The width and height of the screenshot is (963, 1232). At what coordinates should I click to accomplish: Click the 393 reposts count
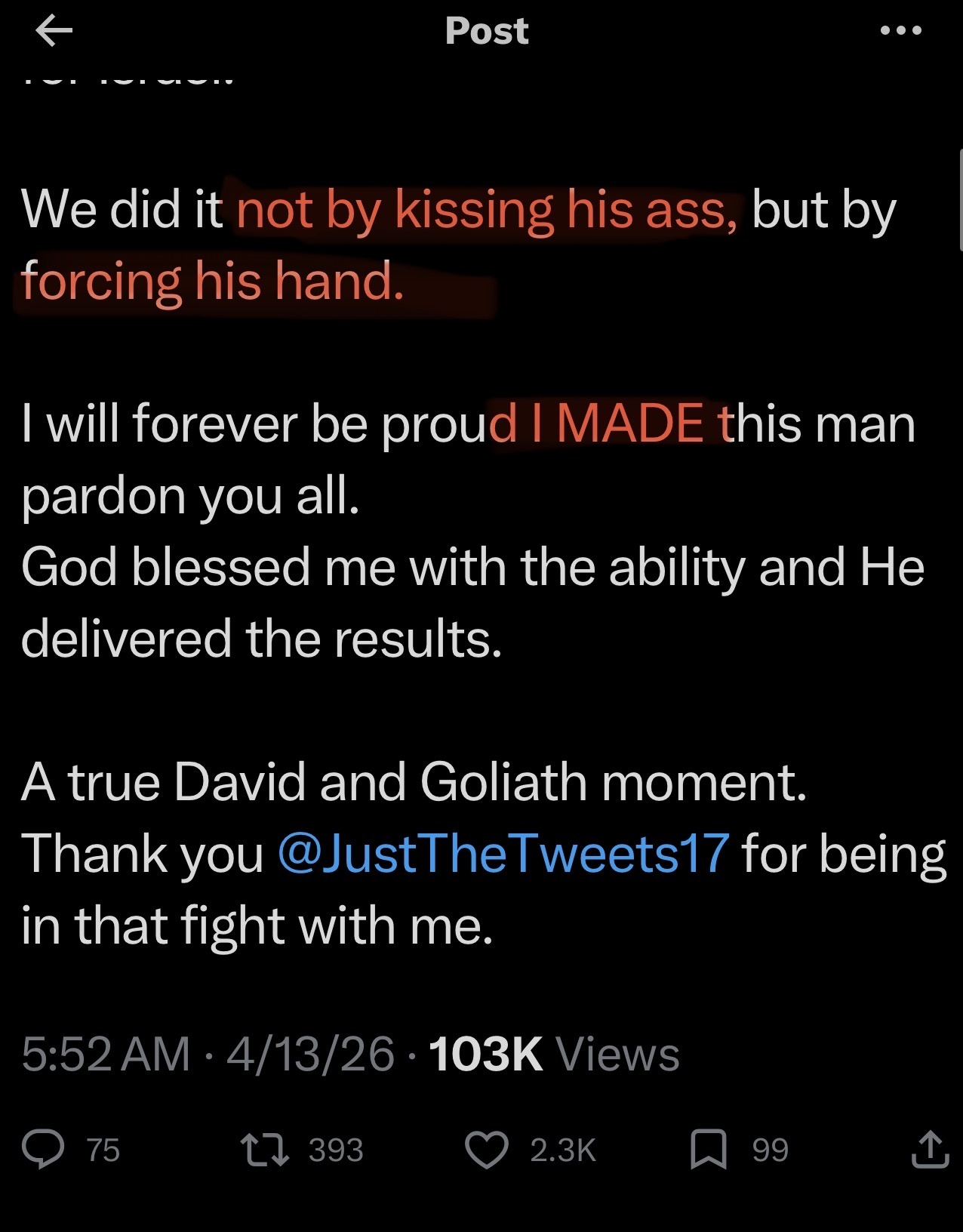pyautogui.click(x=336, y=1150)
